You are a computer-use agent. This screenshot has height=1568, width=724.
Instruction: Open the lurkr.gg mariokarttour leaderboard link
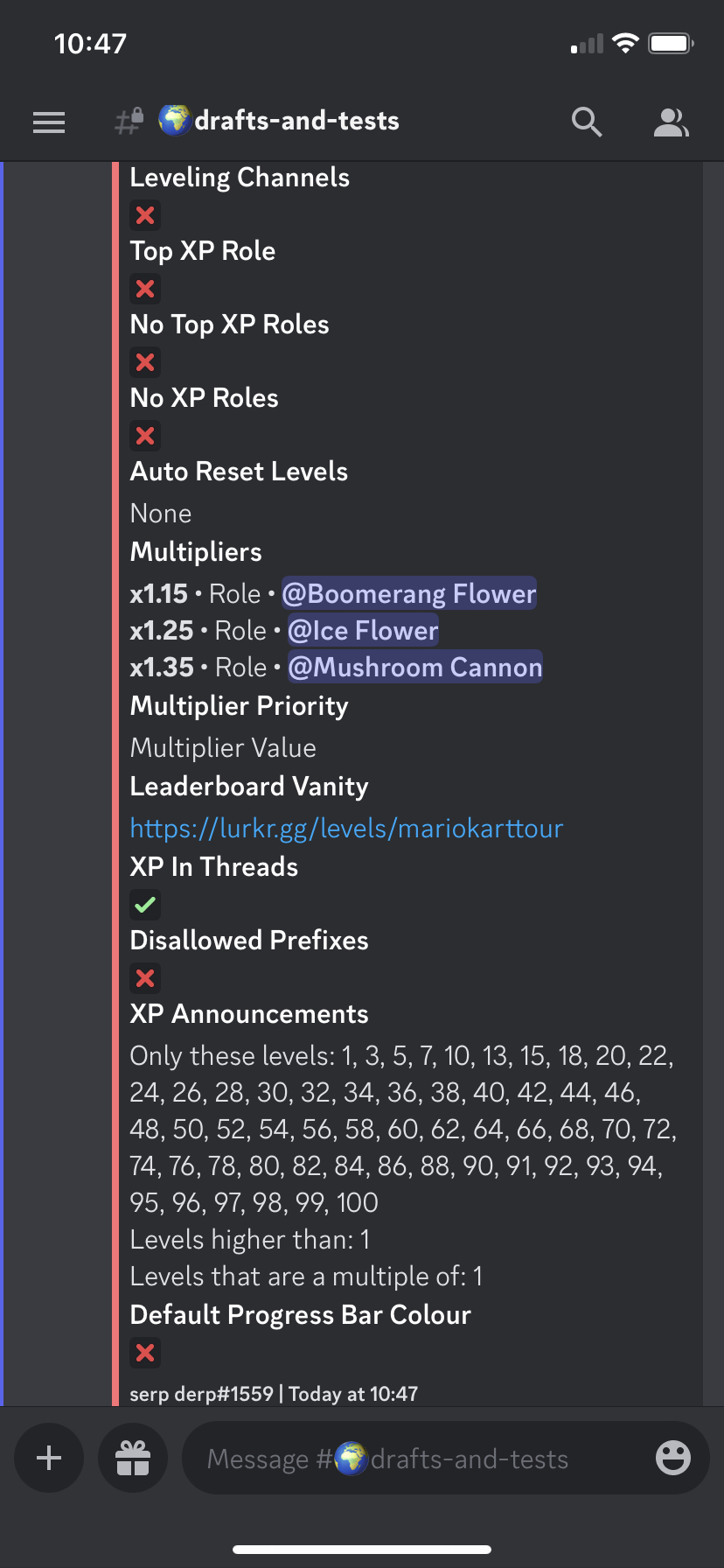click(x=346, y=828)
